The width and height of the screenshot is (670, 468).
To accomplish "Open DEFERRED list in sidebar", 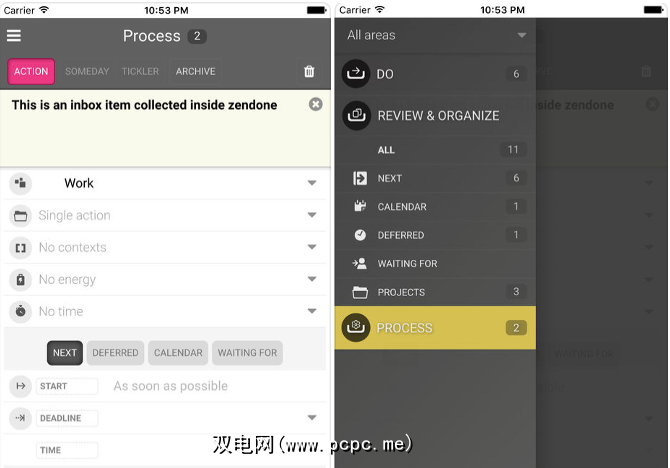I will [x=435, y=235].
